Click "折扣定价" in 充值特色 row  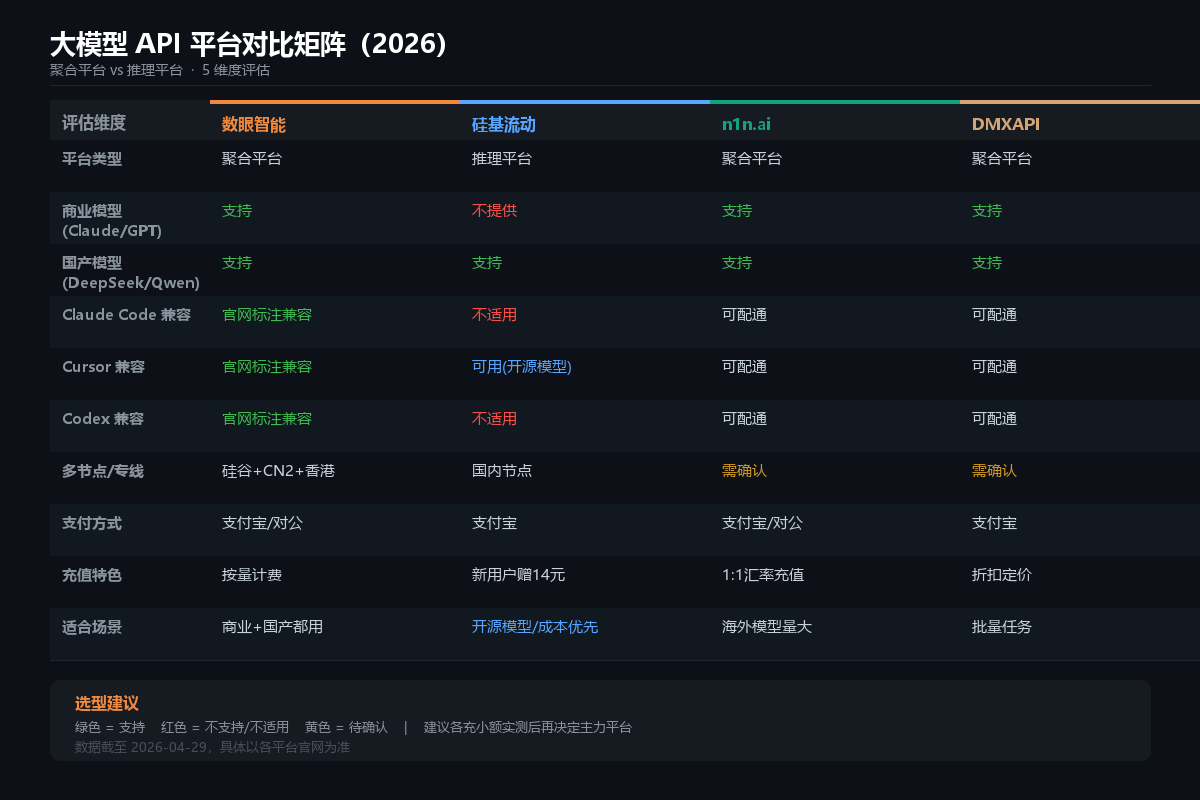click(x=1002, y=574)
